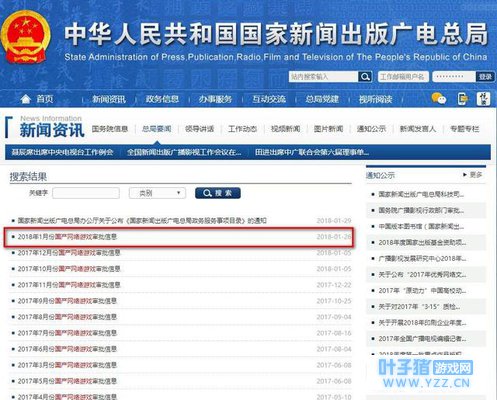
Task: Switch to the 国务院信息 tab
Action: (110, 129)
